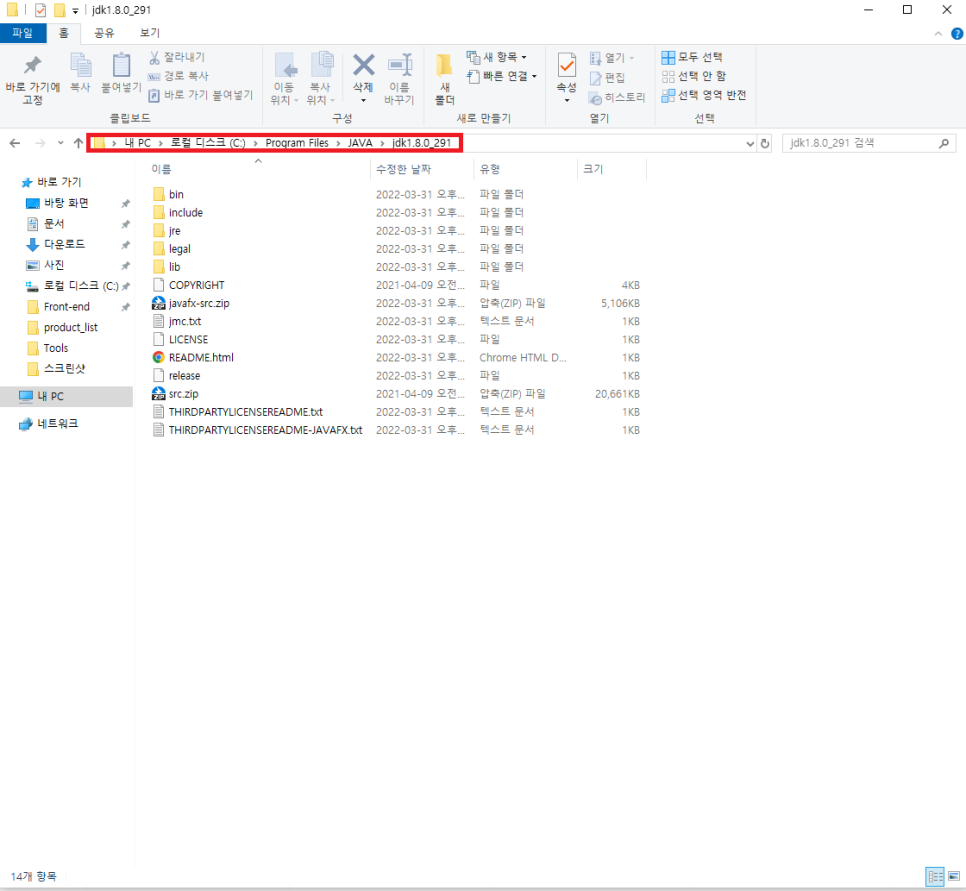Pin folder to Quick access (바로 가기에 고정)

point(33,80)
